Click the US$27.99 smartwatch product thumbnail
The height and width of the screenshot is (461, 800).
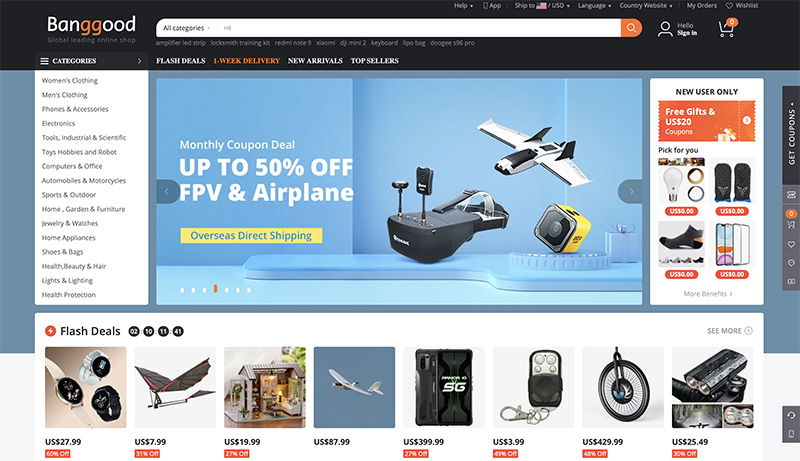click(x=86, y=387)
